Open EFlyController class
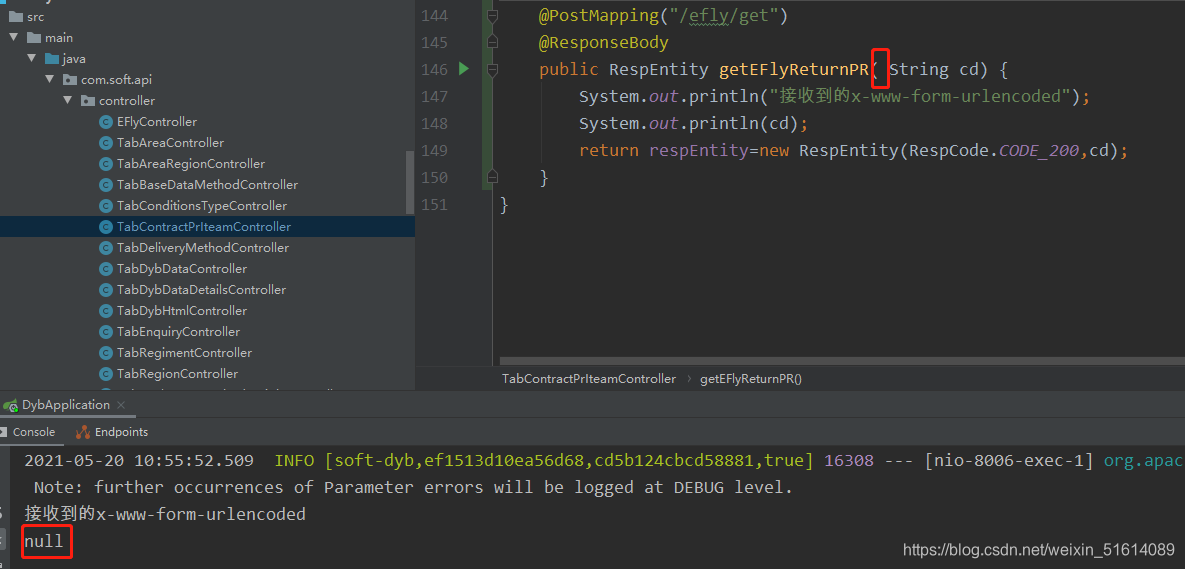 pyautogui.click(x=156, y=122)
